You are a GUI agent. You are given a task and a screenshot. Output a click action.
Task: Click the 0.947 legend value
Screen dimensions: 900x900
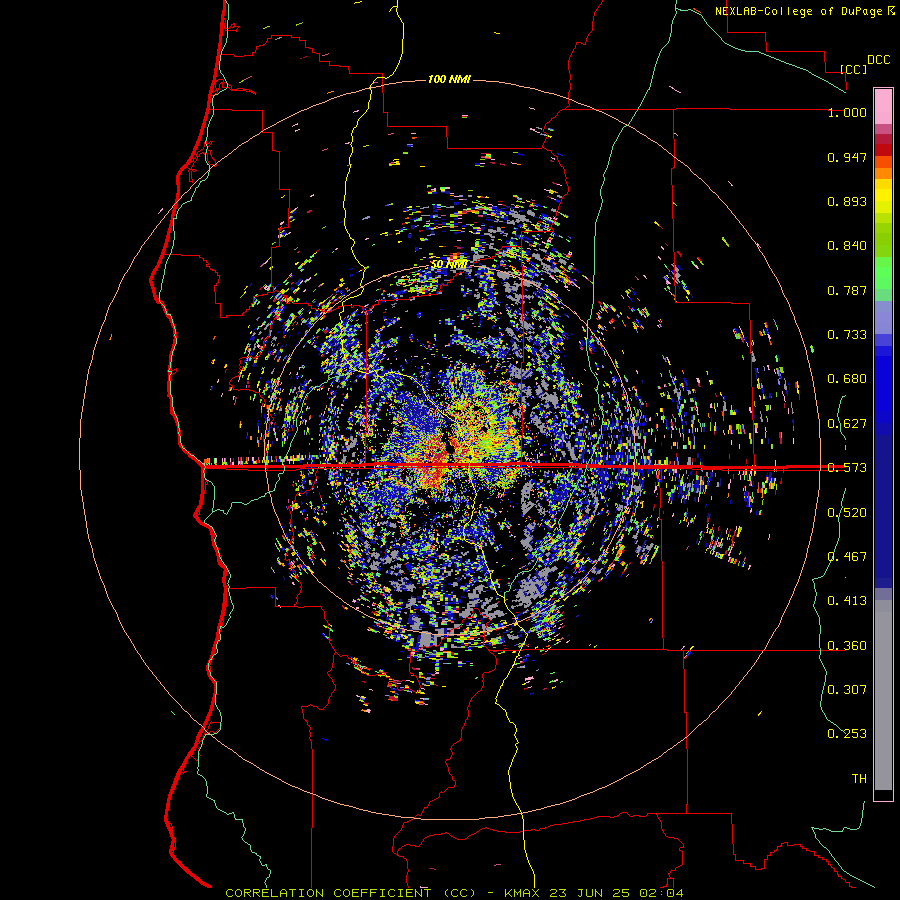[x=847, y=157]
